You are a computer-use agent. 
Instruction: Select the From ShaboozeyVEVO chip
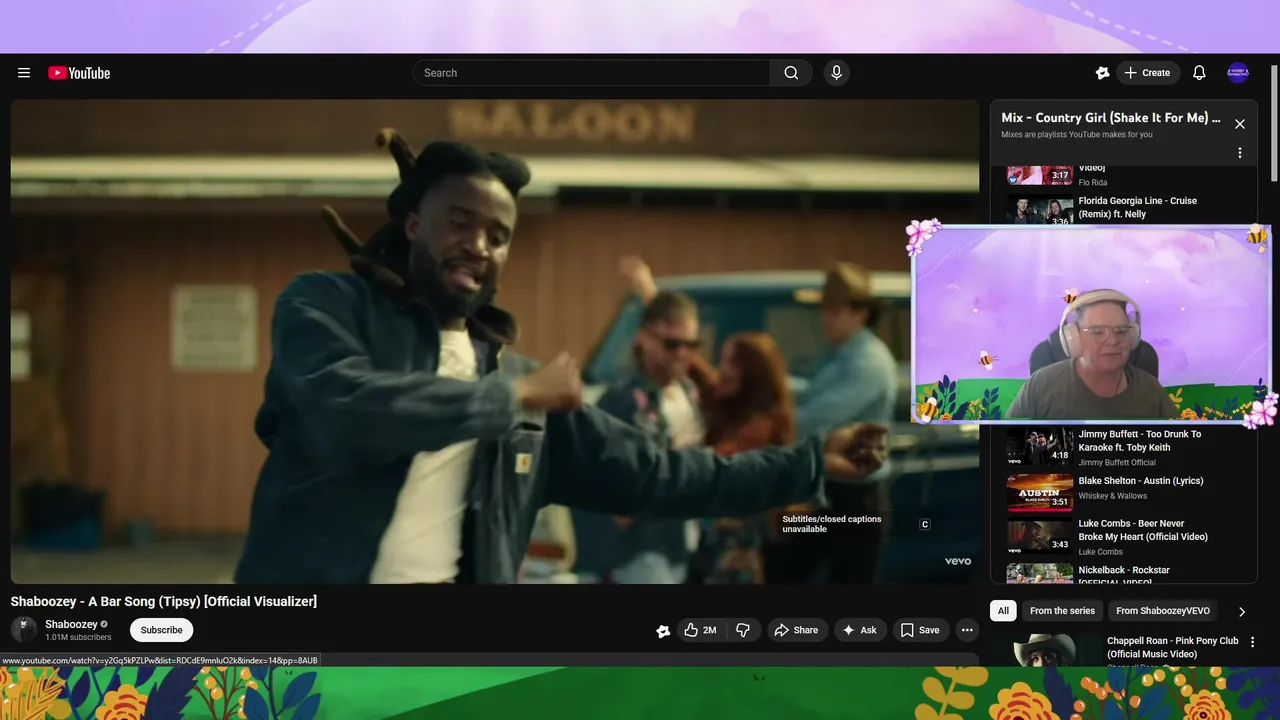[1163, 611]
